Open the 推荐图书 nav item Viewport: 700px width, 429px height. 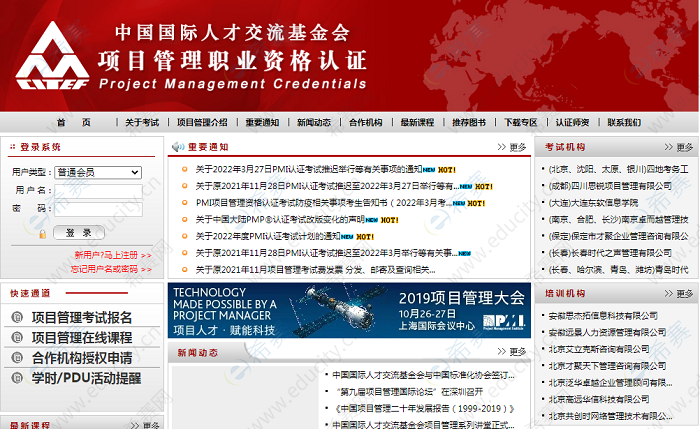(469, 122)
